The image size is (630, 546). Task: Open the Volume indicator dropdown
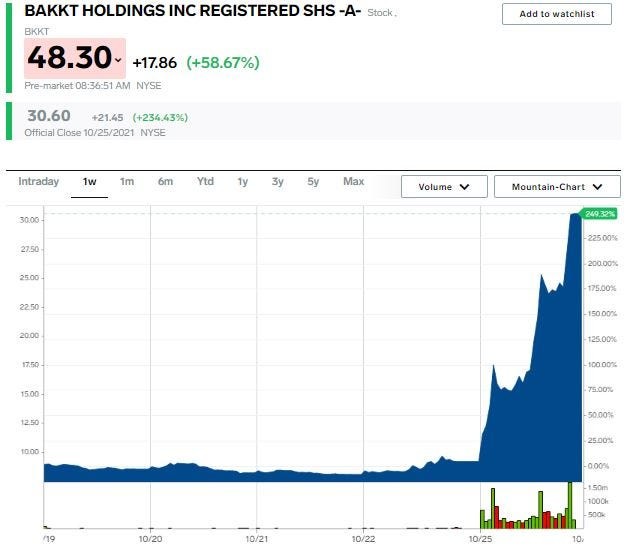[444, 187]
